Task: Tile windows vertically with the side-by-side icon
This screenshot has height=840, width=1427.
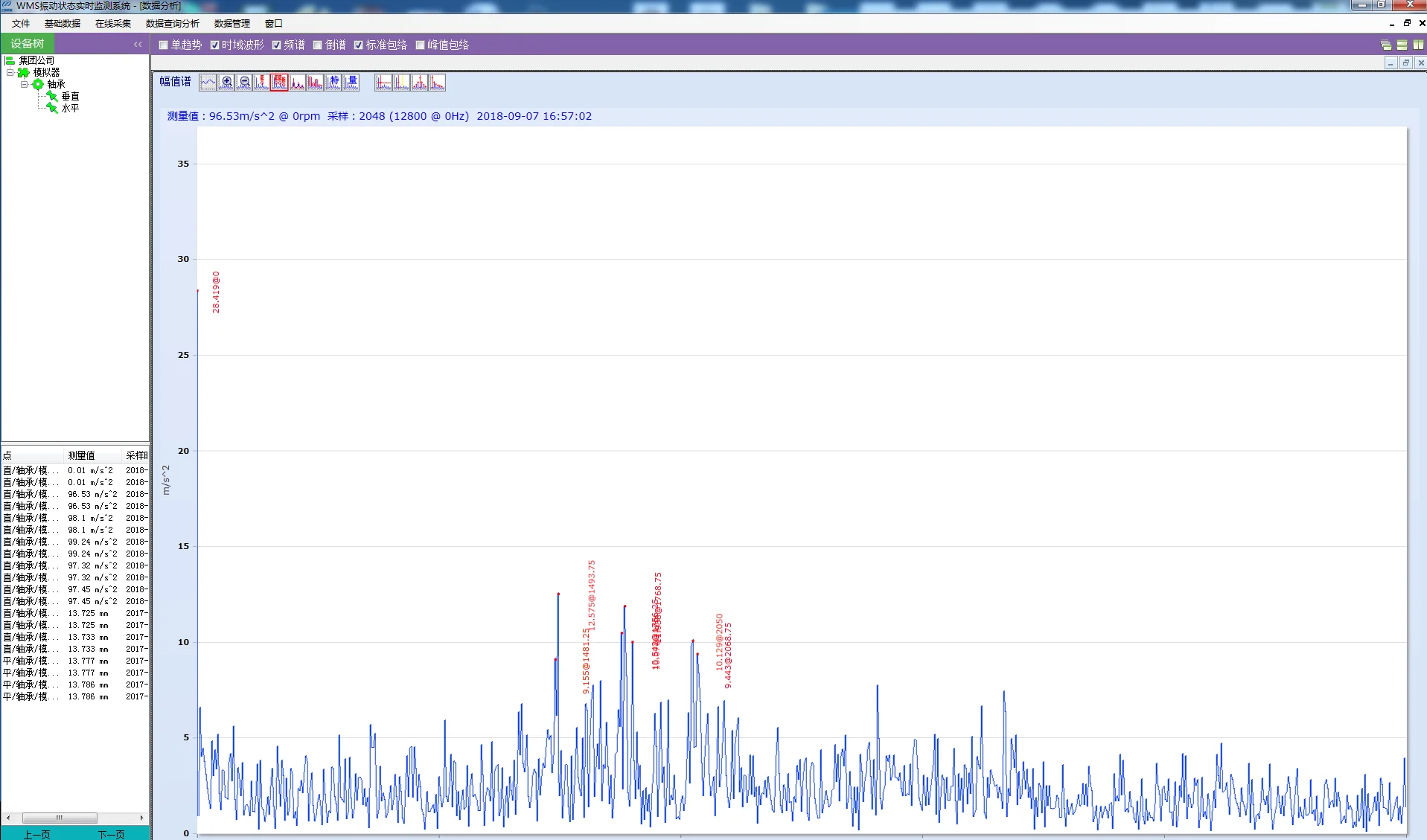Action: tap(1419, 45)
